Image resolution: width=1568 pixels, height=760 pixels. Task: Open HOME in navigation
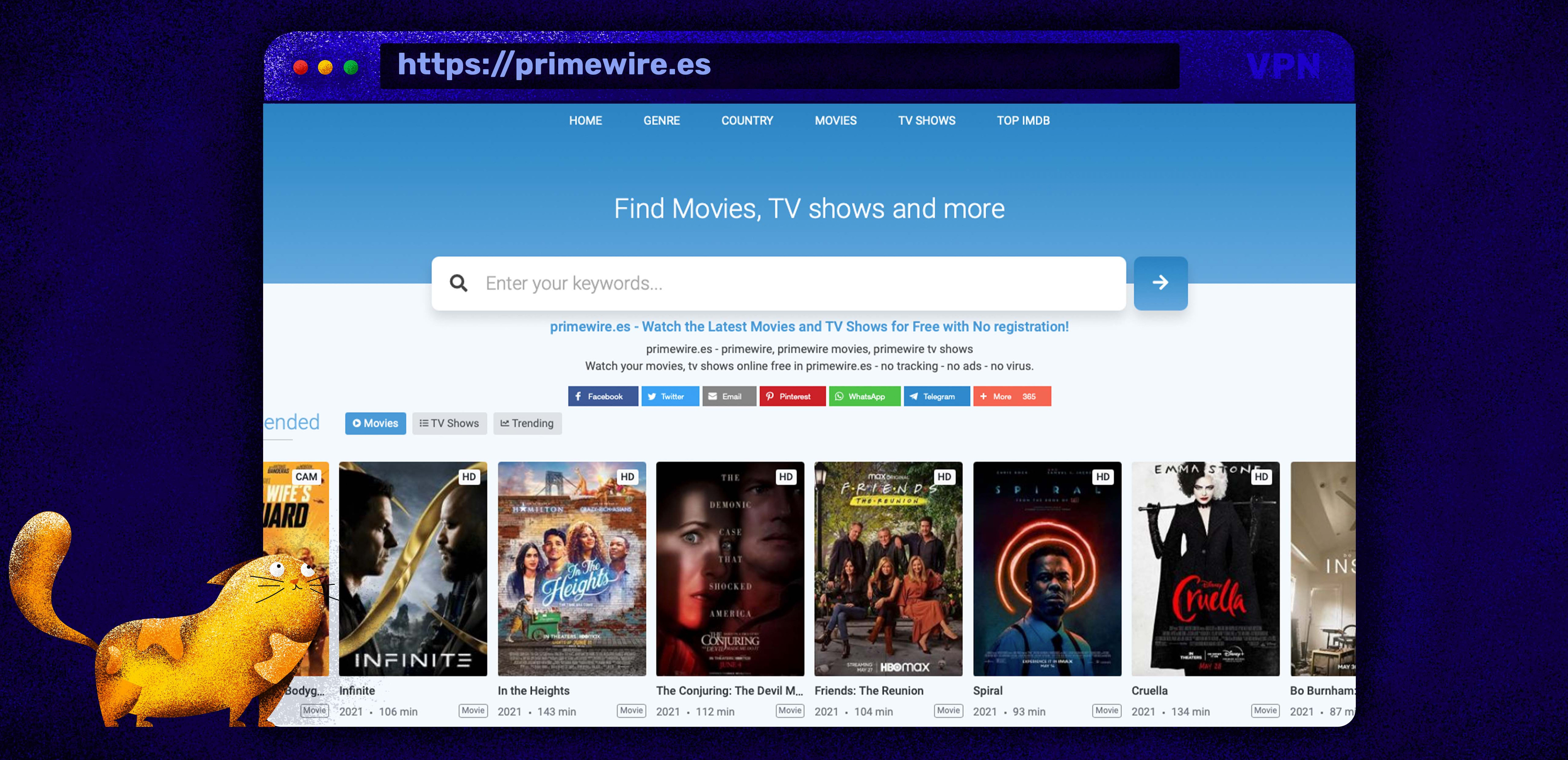(586, 120)
